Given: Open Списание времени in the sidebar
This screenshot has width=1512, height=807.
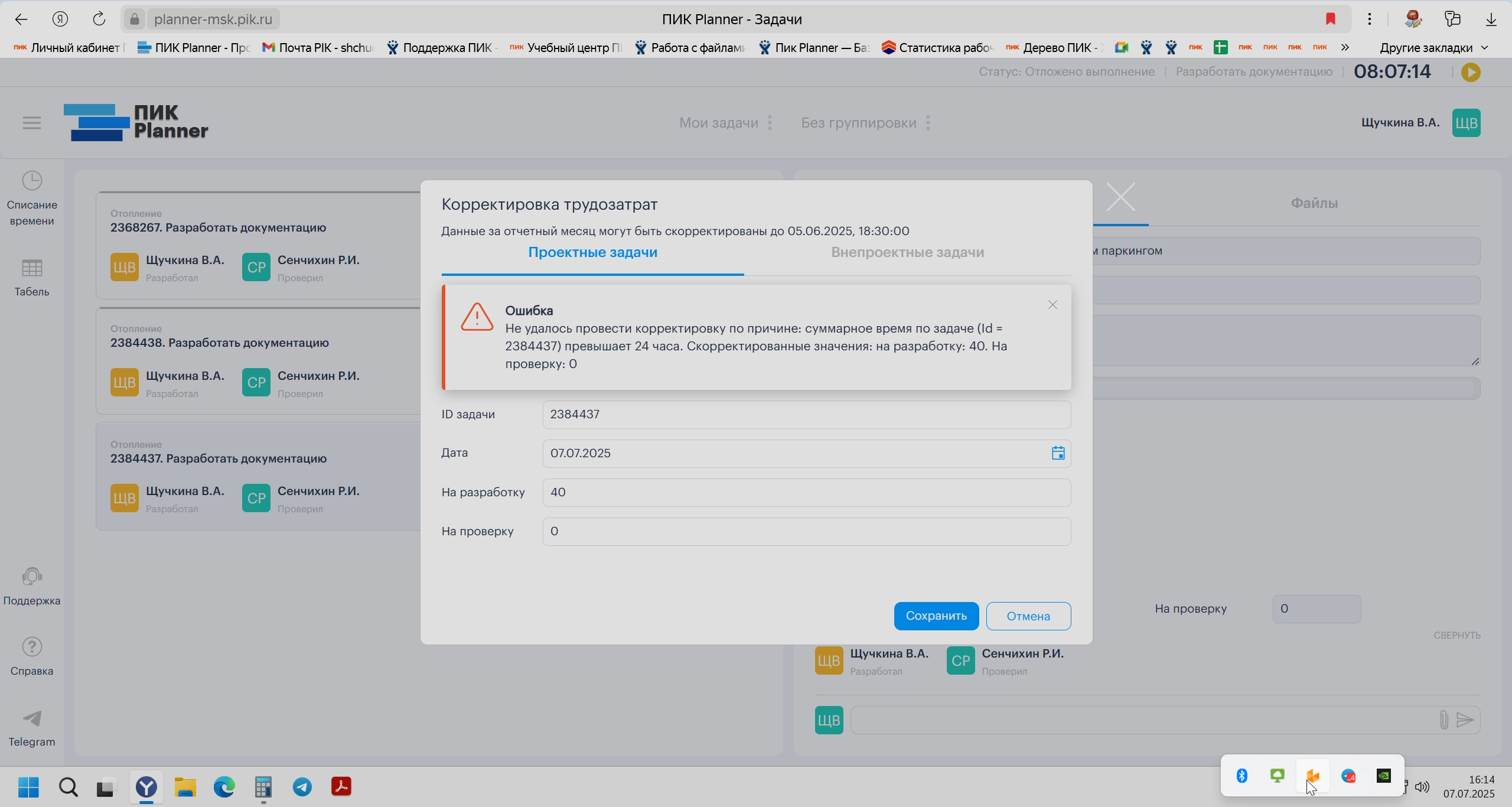Looking at the screenshot, I should point(32,199).
